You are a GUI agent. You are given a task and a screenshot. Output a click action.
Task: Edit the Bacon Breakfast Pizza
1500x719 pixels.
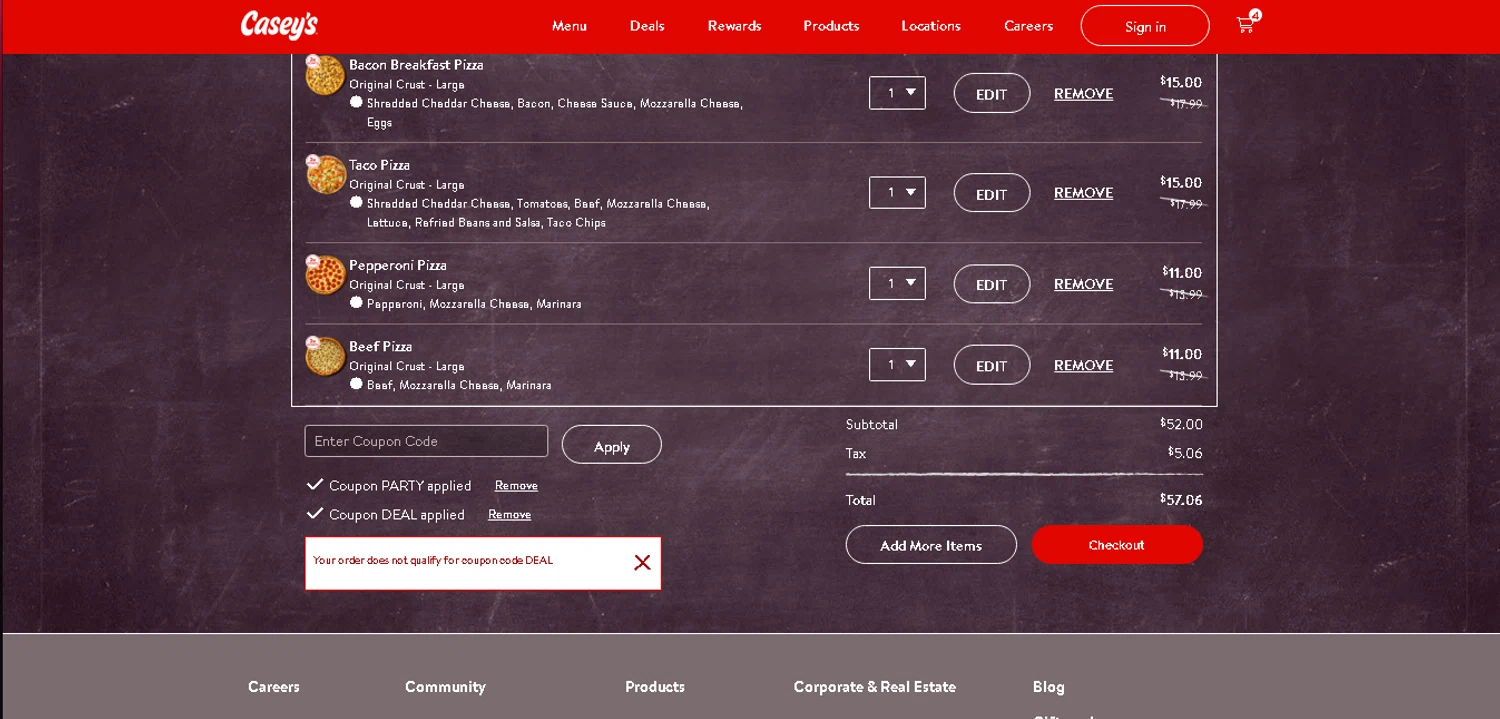991,93
